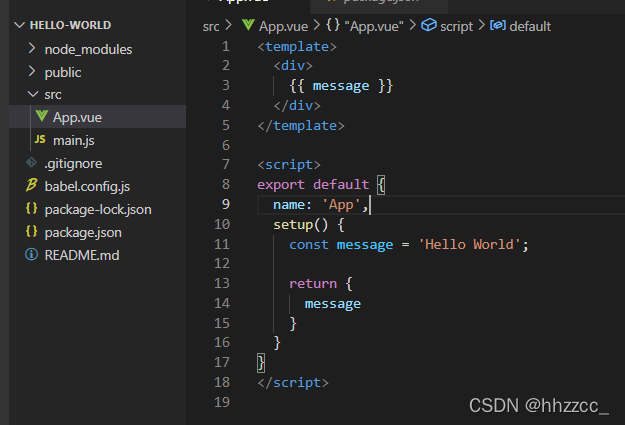The image size is (625, 425).
Task: Click the braces icon in the breadcrumb
Action: [333, 25]
